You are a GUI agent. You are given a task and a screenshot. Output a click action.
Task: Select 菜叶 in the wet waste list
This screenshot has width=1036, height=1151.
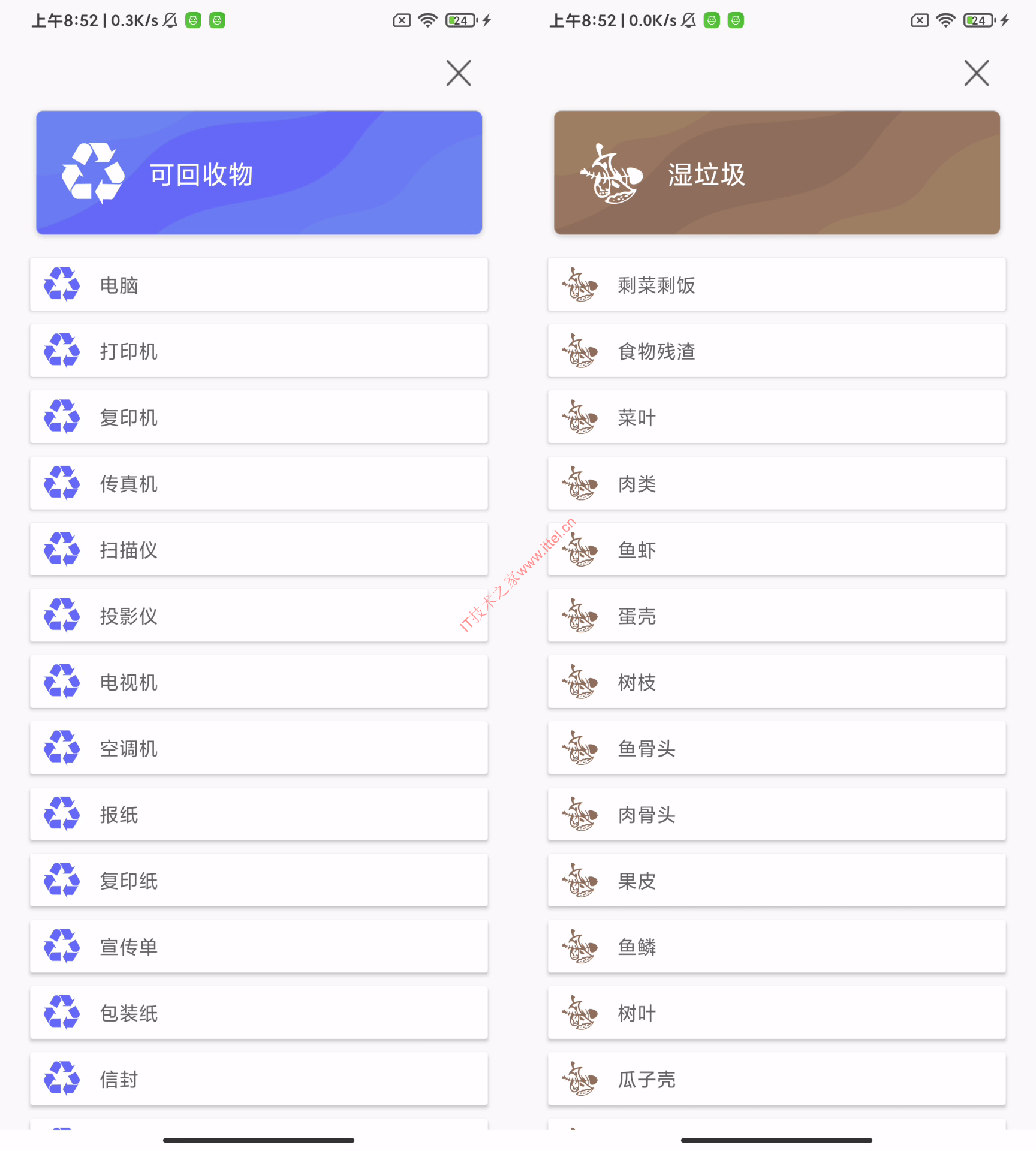click(x=777, y=417)
